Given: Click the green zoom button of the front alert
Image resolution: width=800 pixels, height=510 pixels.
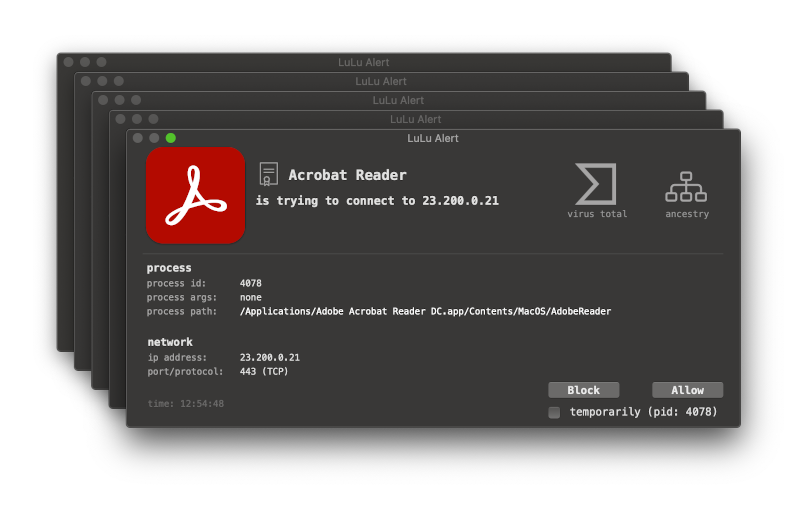Looking at the screenshot, I should (171, 138).
